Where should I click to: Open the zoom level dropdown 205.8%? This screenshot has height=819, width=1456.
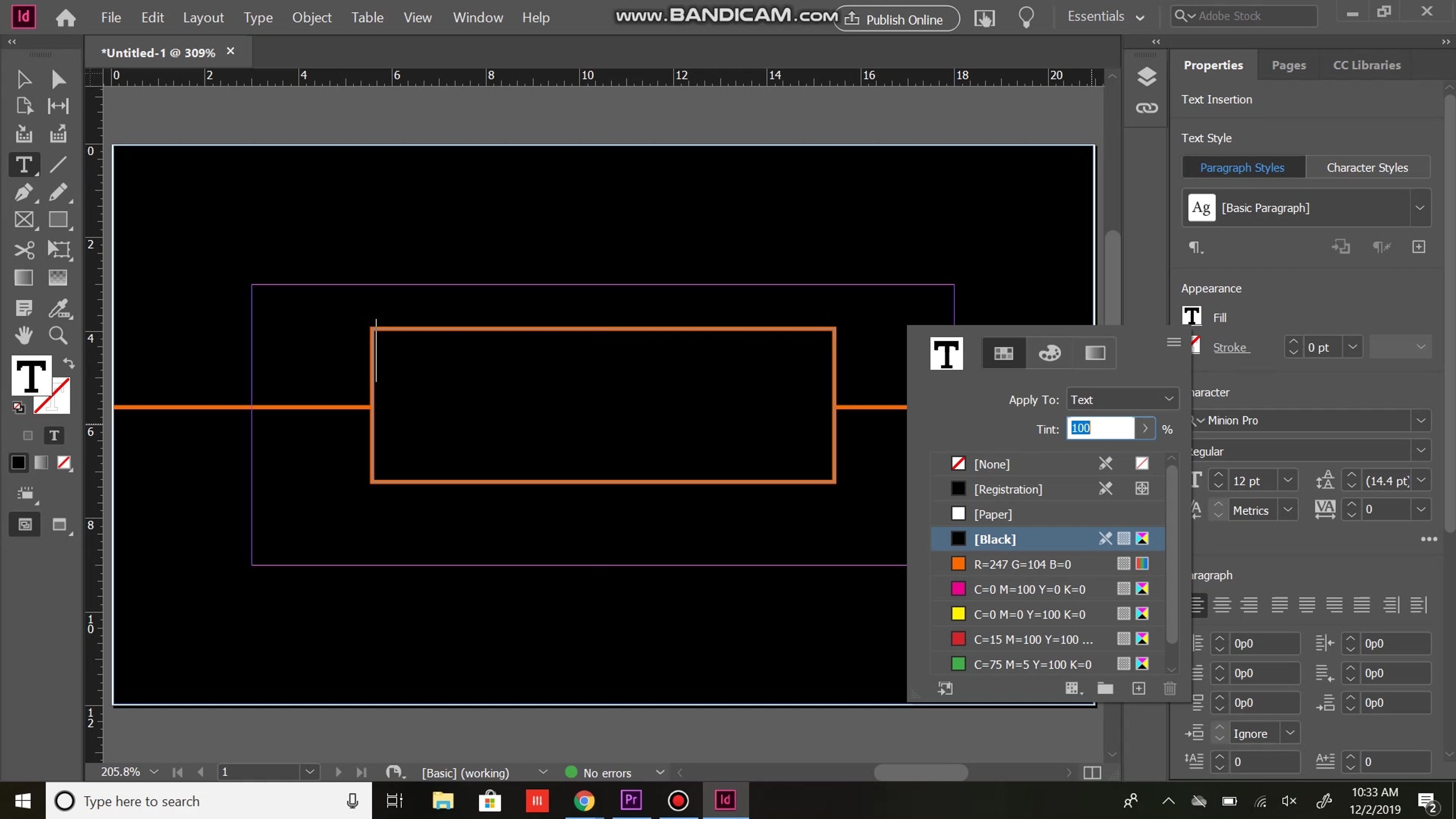(x=154, y=771)
